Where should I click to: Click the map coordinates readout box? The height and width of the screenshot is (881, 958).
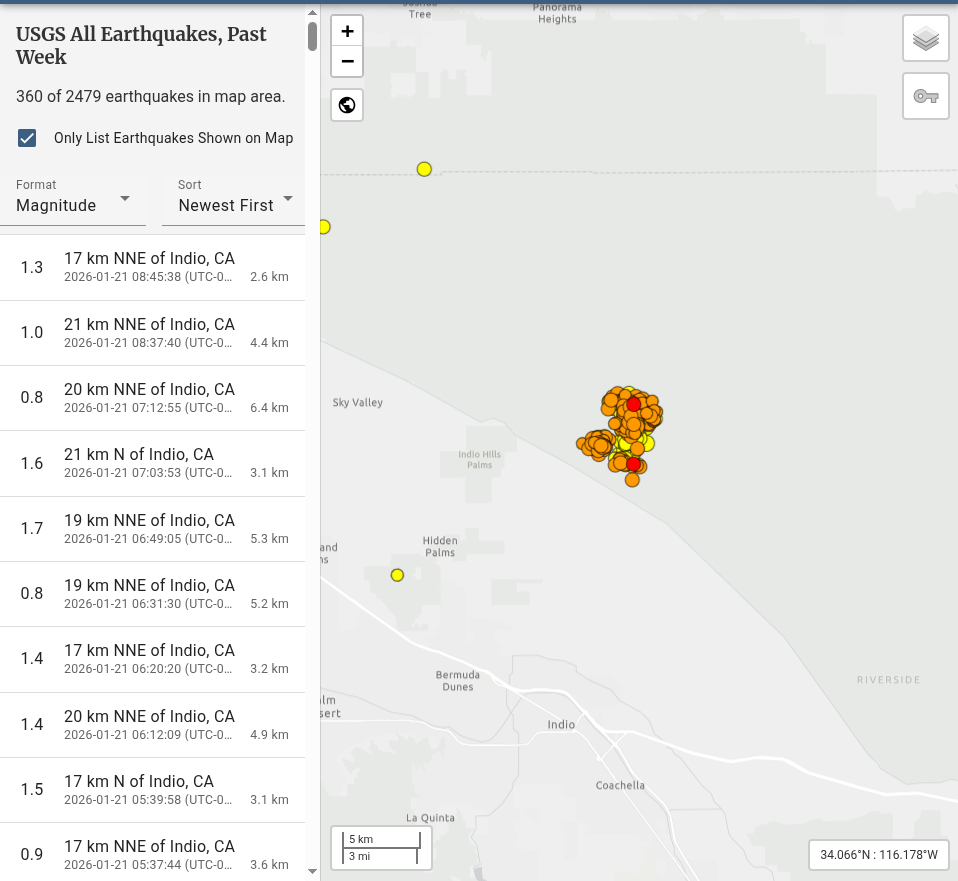click(878, 855)
